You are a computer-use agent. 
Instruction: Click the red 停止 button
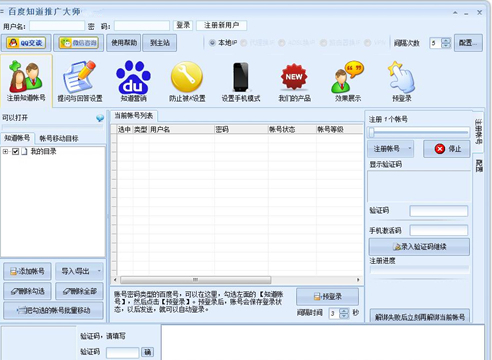pos(447,149)
